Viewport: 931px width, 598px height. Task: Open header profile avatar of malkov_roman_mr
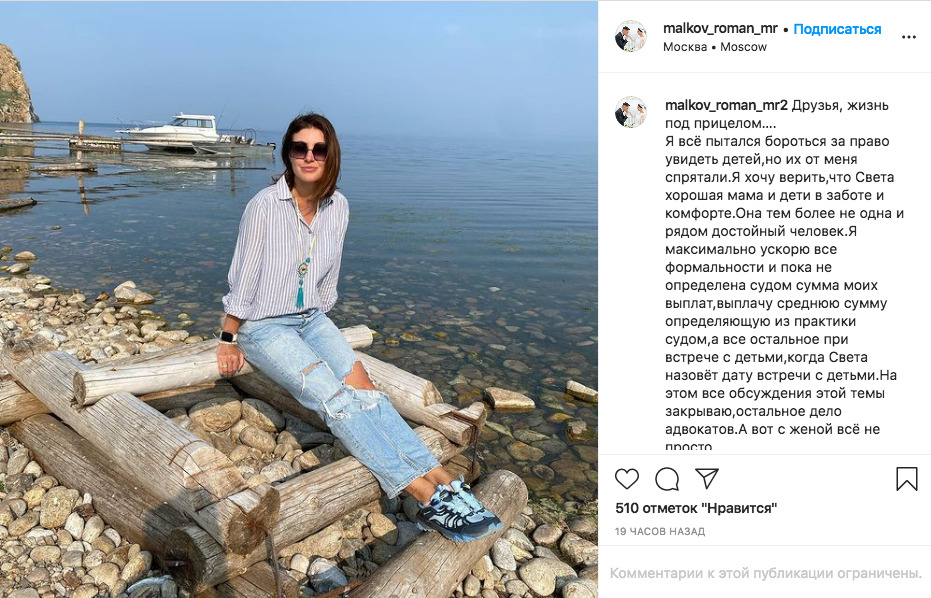(x=631, y=36)
